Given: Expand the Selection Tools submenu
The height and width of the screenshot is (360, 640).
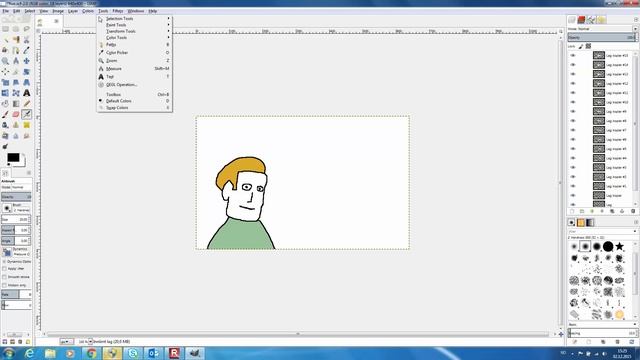Looking at the screenshot, I should pos(135,18).
